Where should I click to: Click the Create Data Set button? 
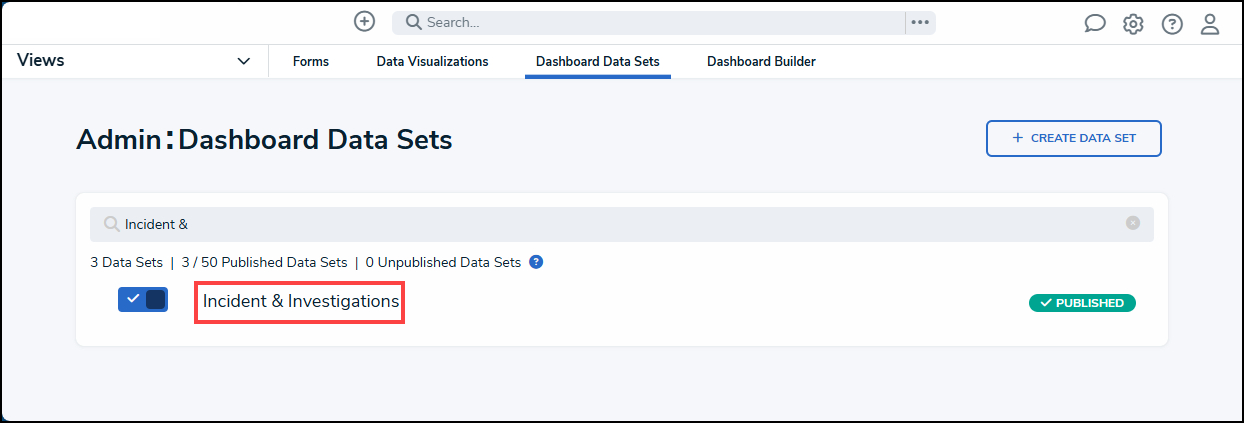1073,138
